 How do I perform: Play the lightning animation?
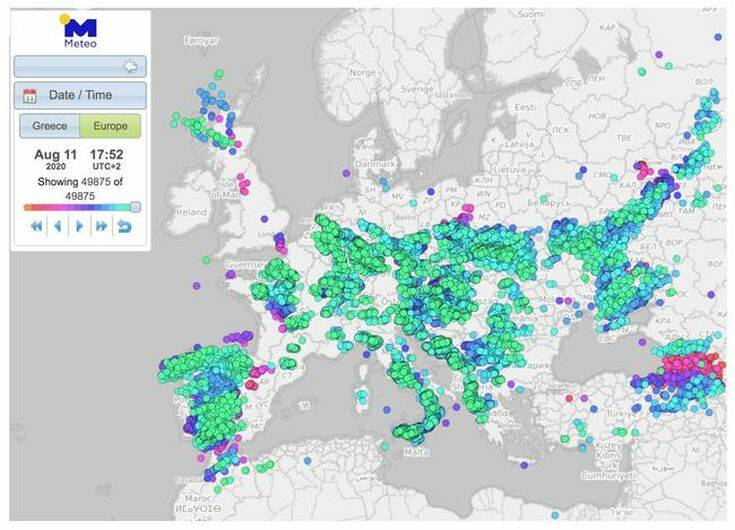click(79, 227)
